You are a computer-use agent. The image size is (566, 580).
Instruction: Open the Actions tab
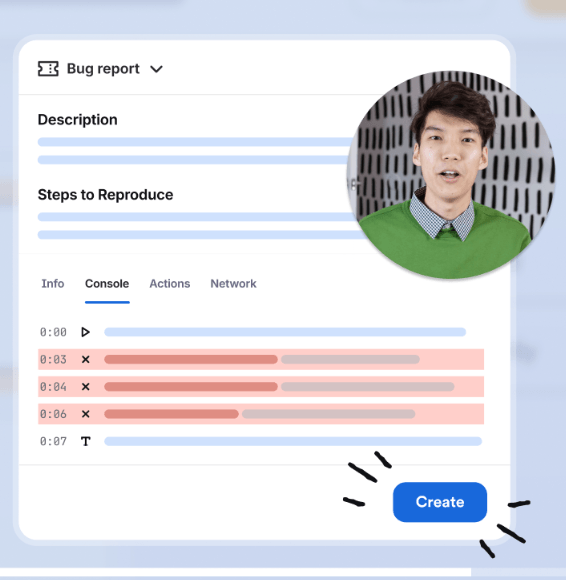pos(170,284)
